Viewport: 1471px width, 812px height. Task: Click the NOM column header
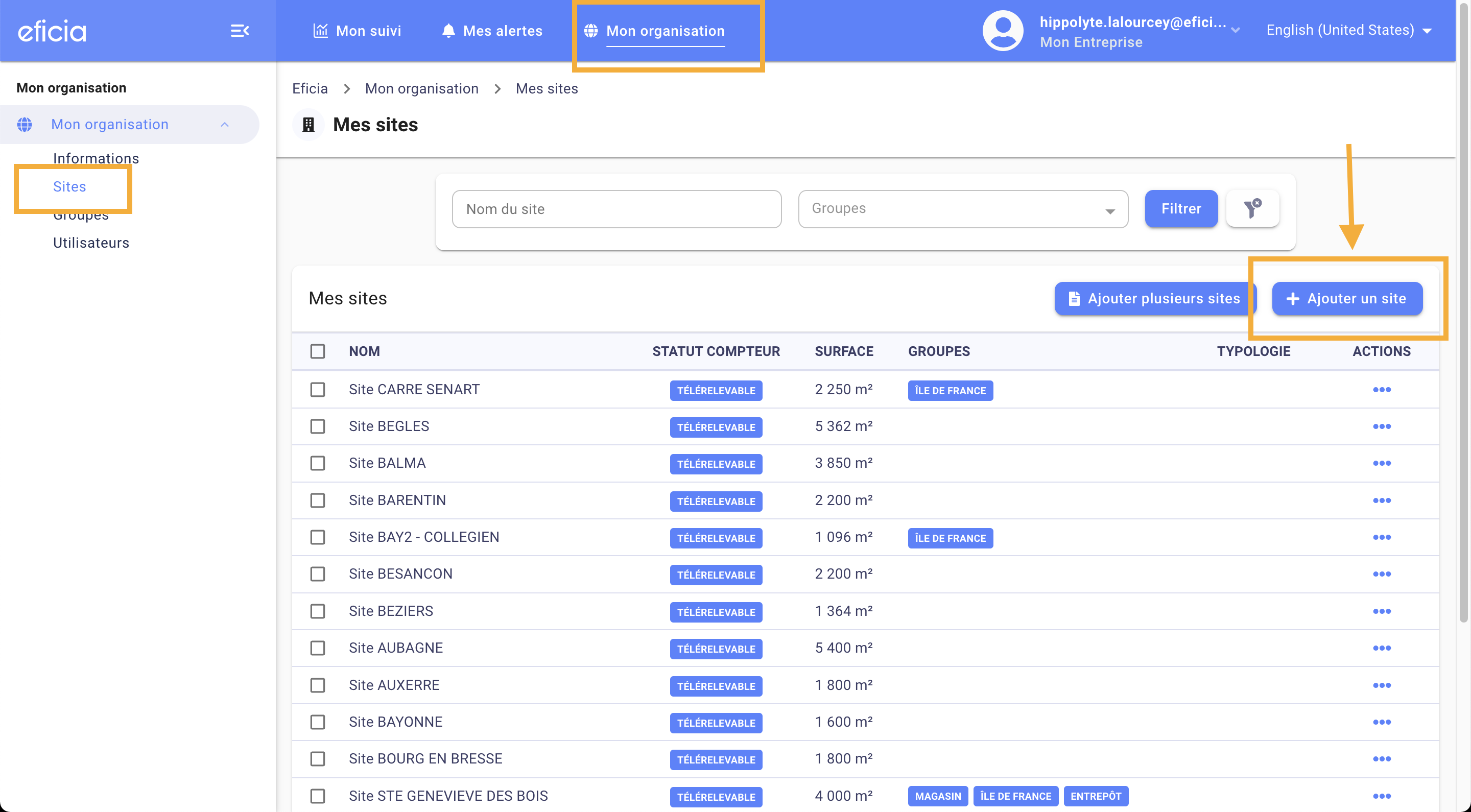click(x=364, y=351)
